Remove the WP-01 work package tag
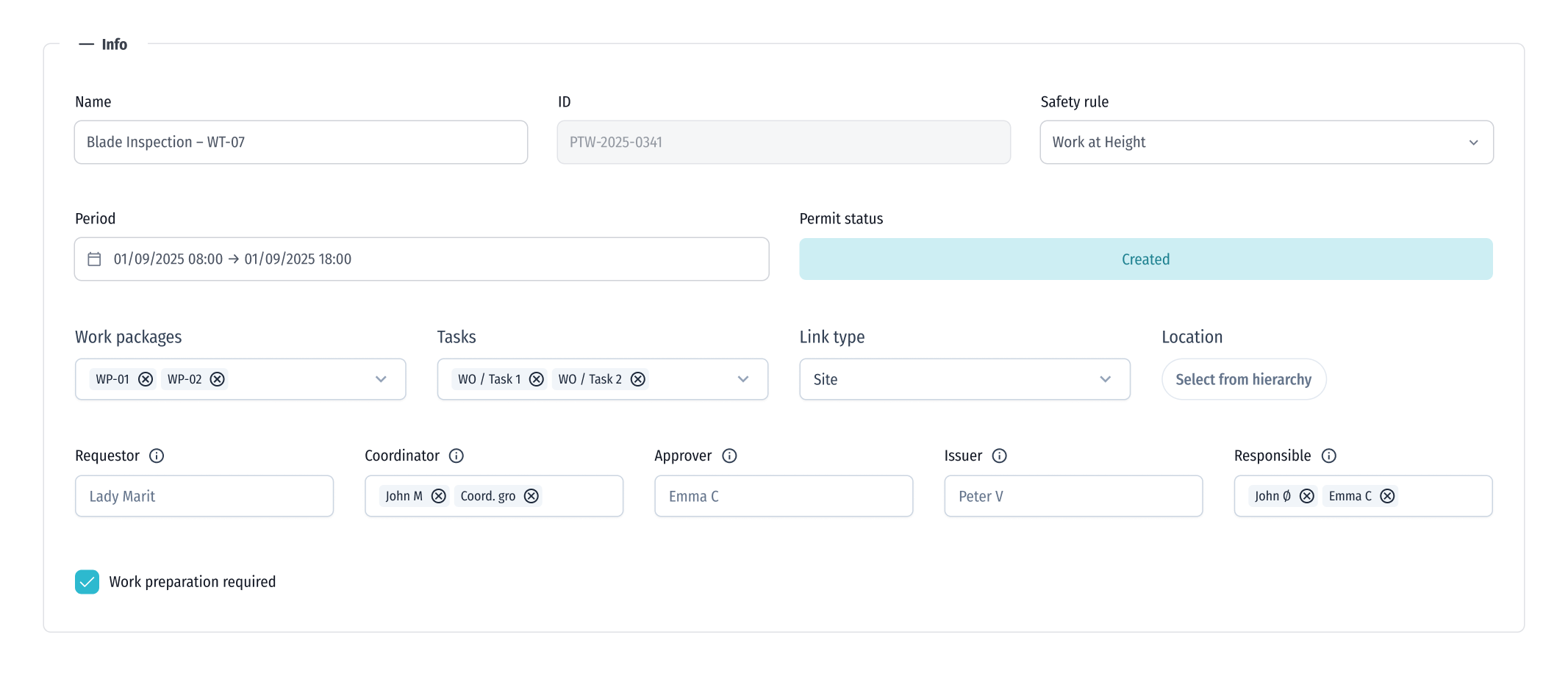 pyautogui.click(x=146, y=379)
